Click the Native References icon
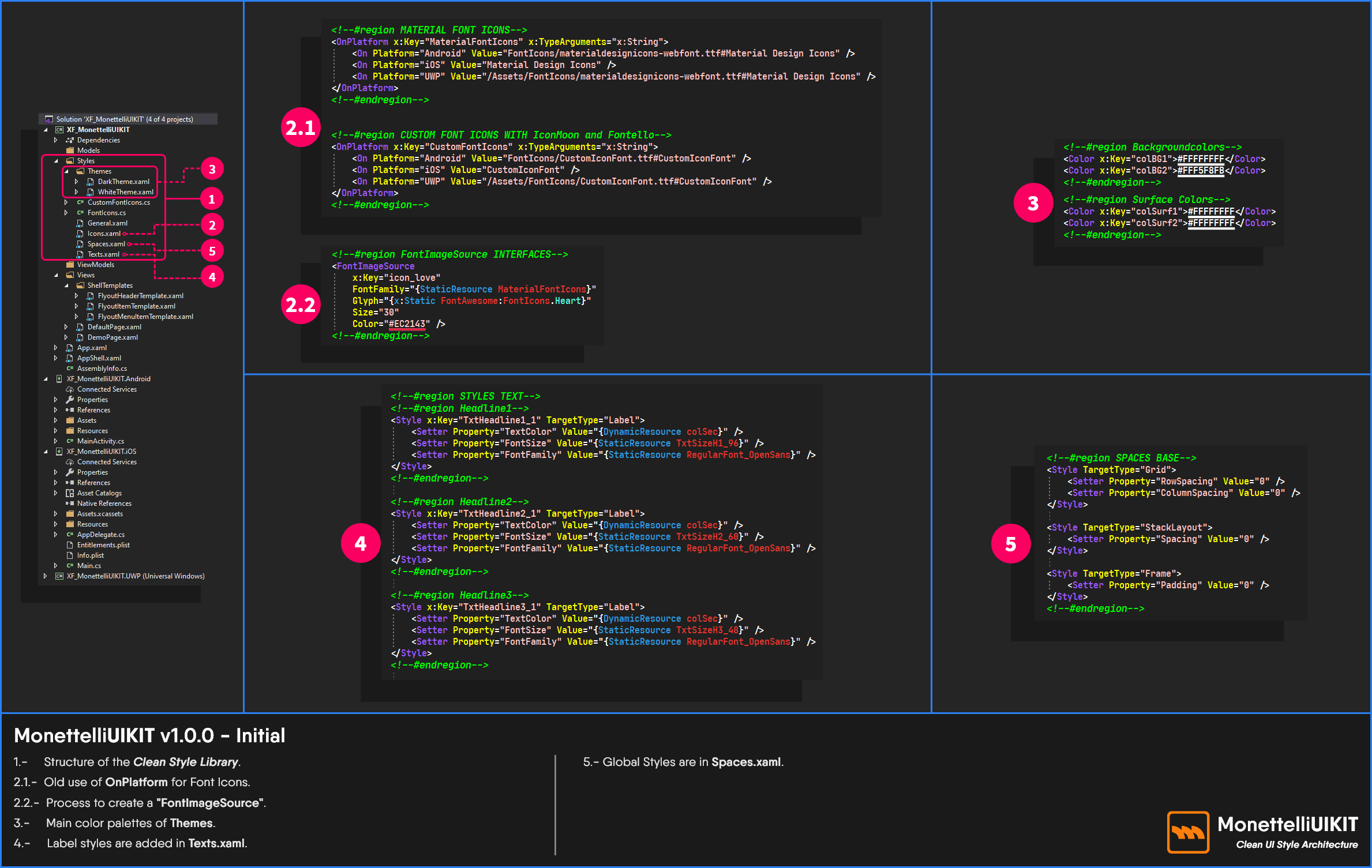1372x868 pixels. coord(70,503)
